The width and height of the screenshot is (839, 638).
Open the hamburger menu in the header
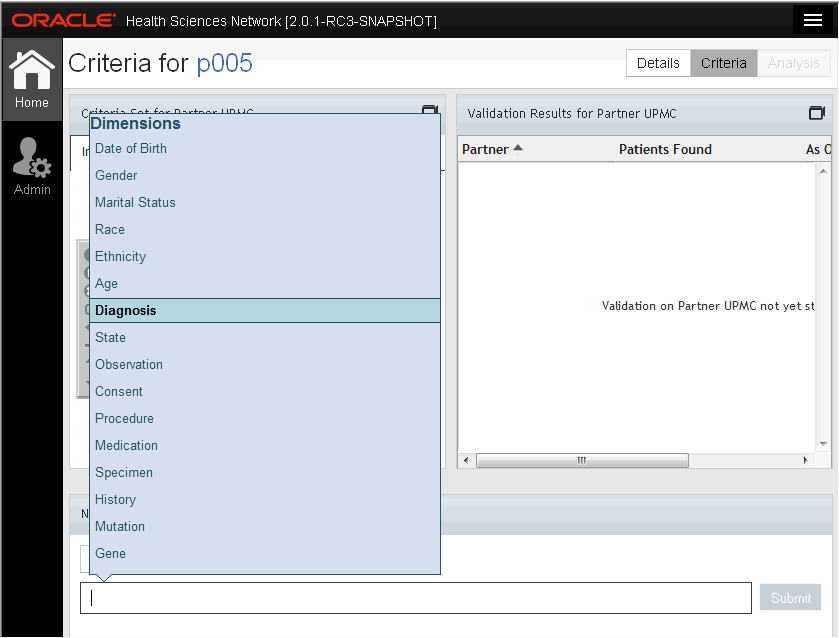[x=812, y=20]
